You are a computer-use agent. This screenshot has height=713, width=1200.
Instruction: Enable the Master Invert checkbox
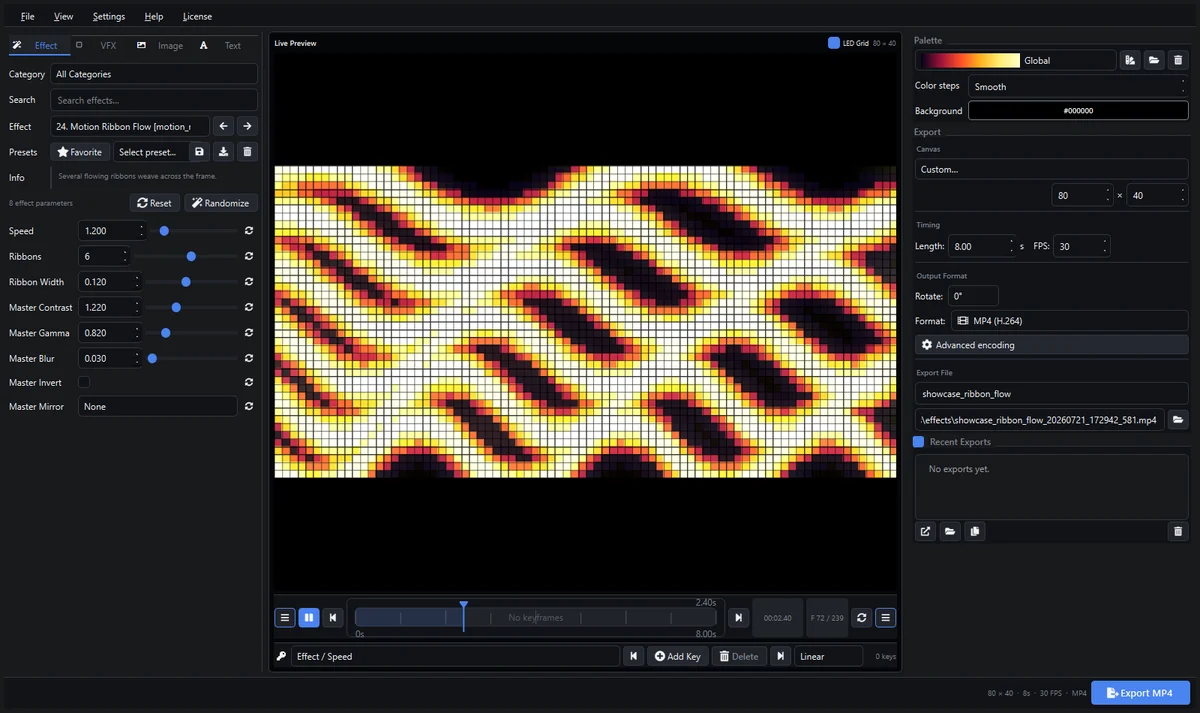pyautogui.click(x=84, y=382)
